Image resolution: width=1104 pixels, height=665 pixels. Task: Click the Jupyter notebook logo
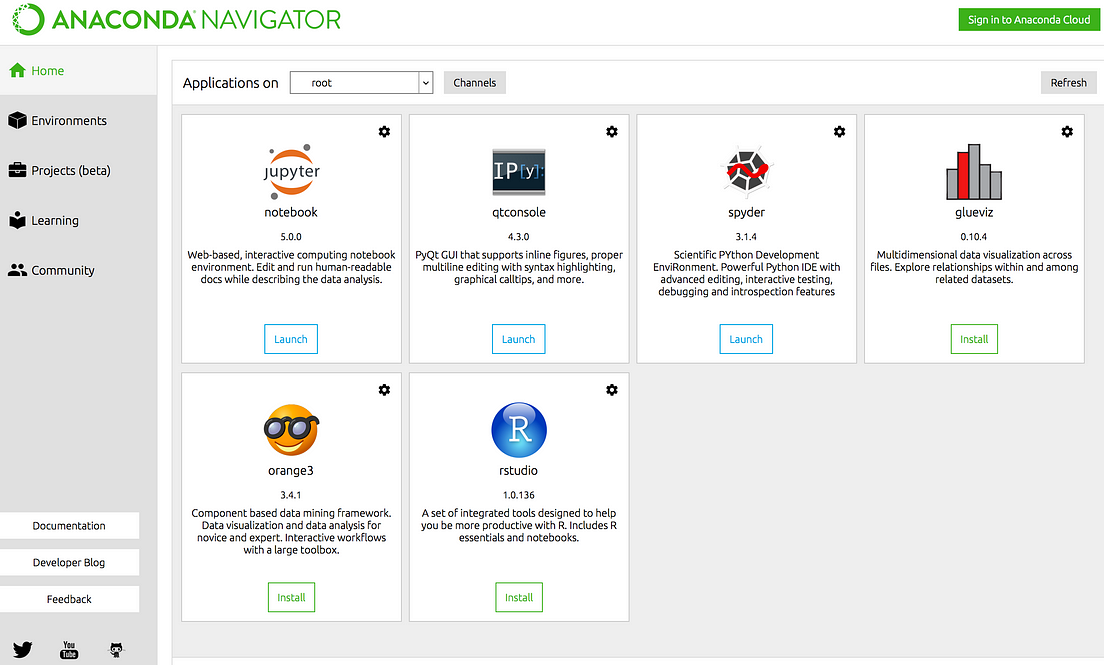[291, 170]
